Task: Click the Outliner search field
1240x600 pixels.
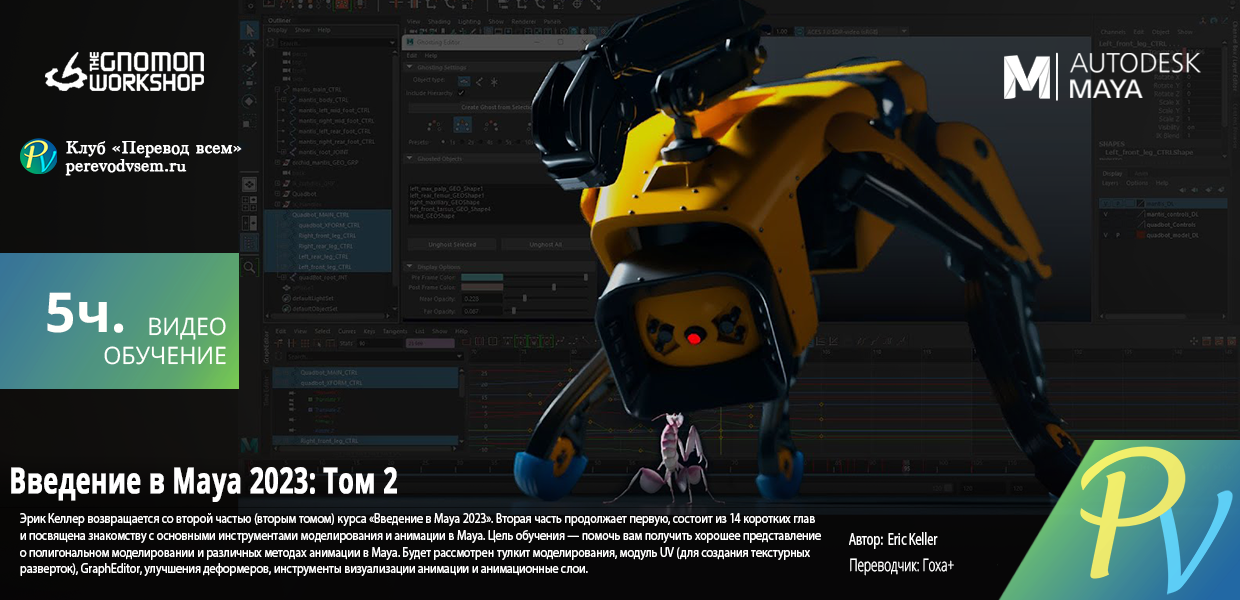Action: [335, 43]
